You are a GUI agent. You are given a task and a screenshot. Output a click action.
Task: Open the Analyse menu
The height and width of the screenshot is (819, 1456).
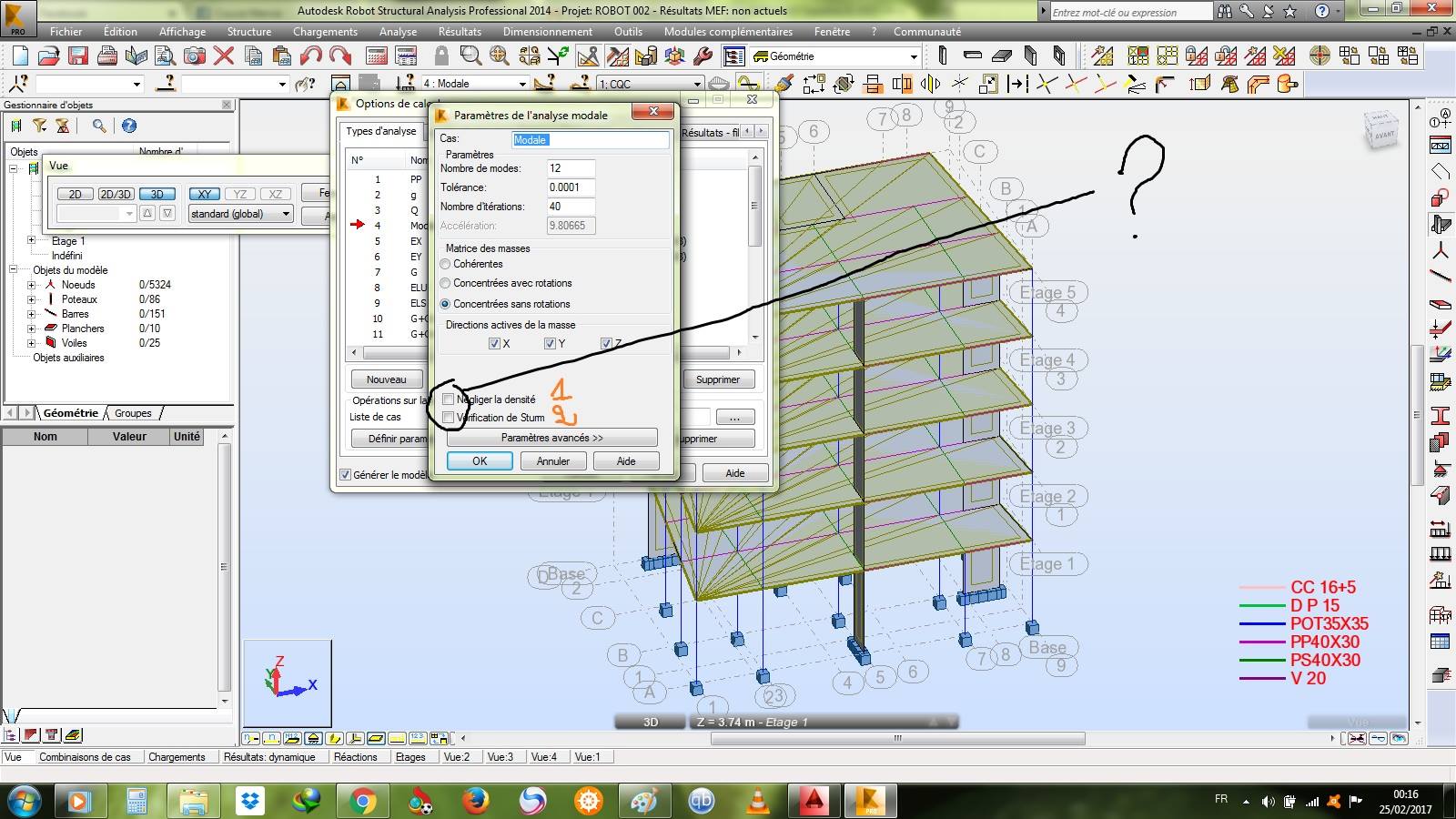pyautogui.click(x=398, y=31)
